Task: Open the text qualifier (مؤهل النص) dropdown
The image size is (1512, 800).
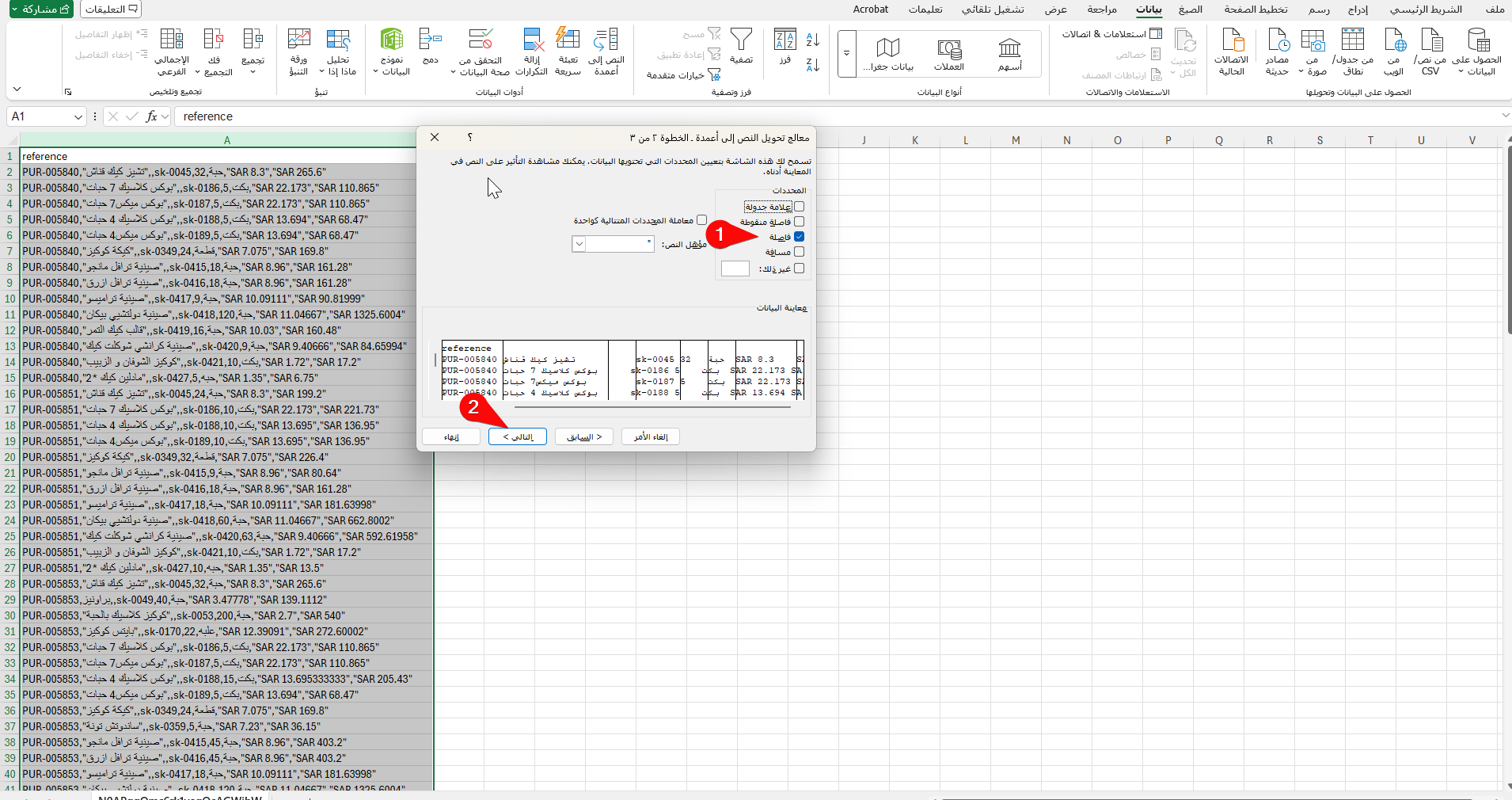Action: point(579,244)
